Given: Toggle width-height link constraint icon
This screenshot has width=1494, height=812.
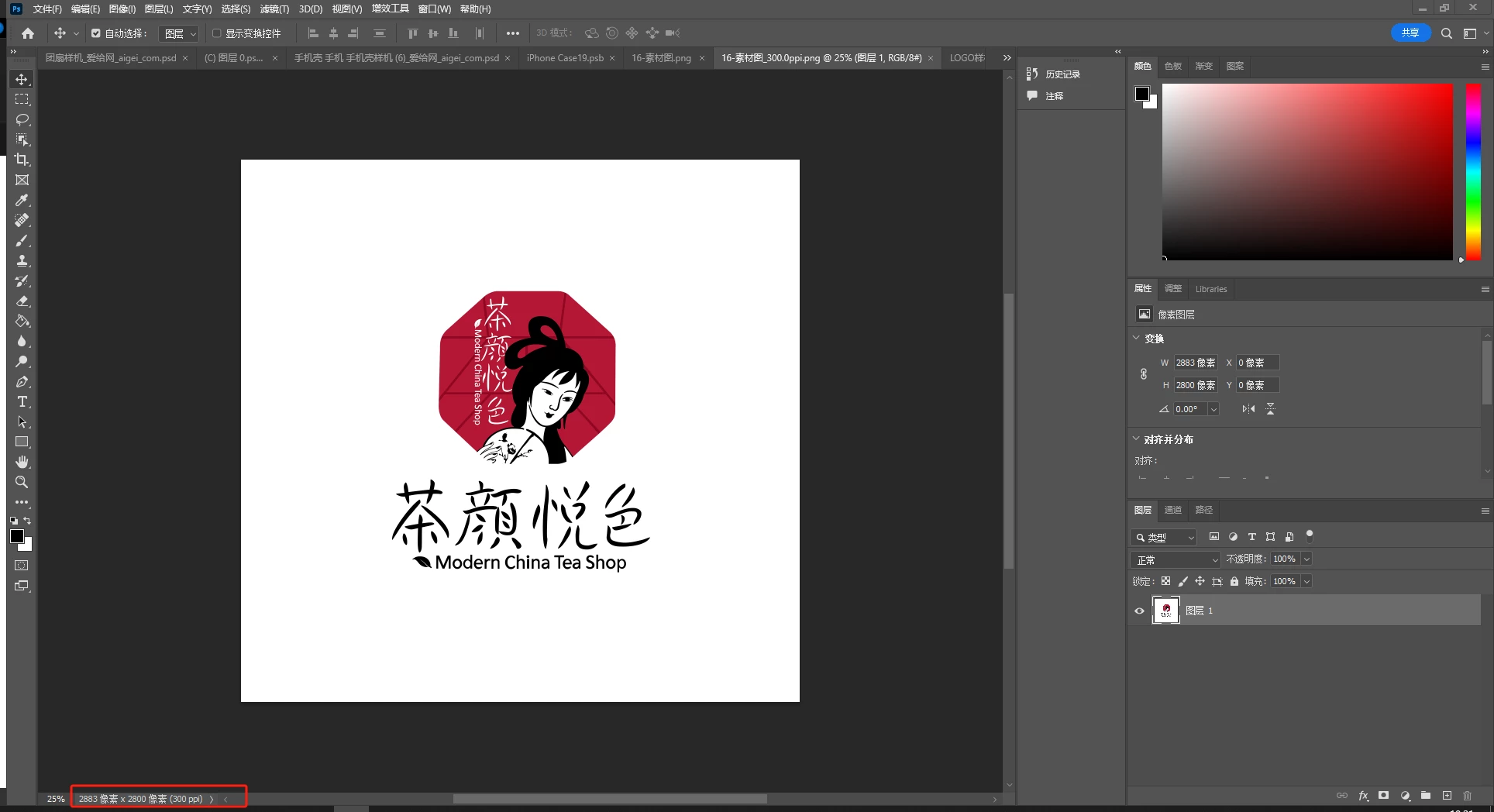Looking at the screenshot, I should pos(1144,374).
